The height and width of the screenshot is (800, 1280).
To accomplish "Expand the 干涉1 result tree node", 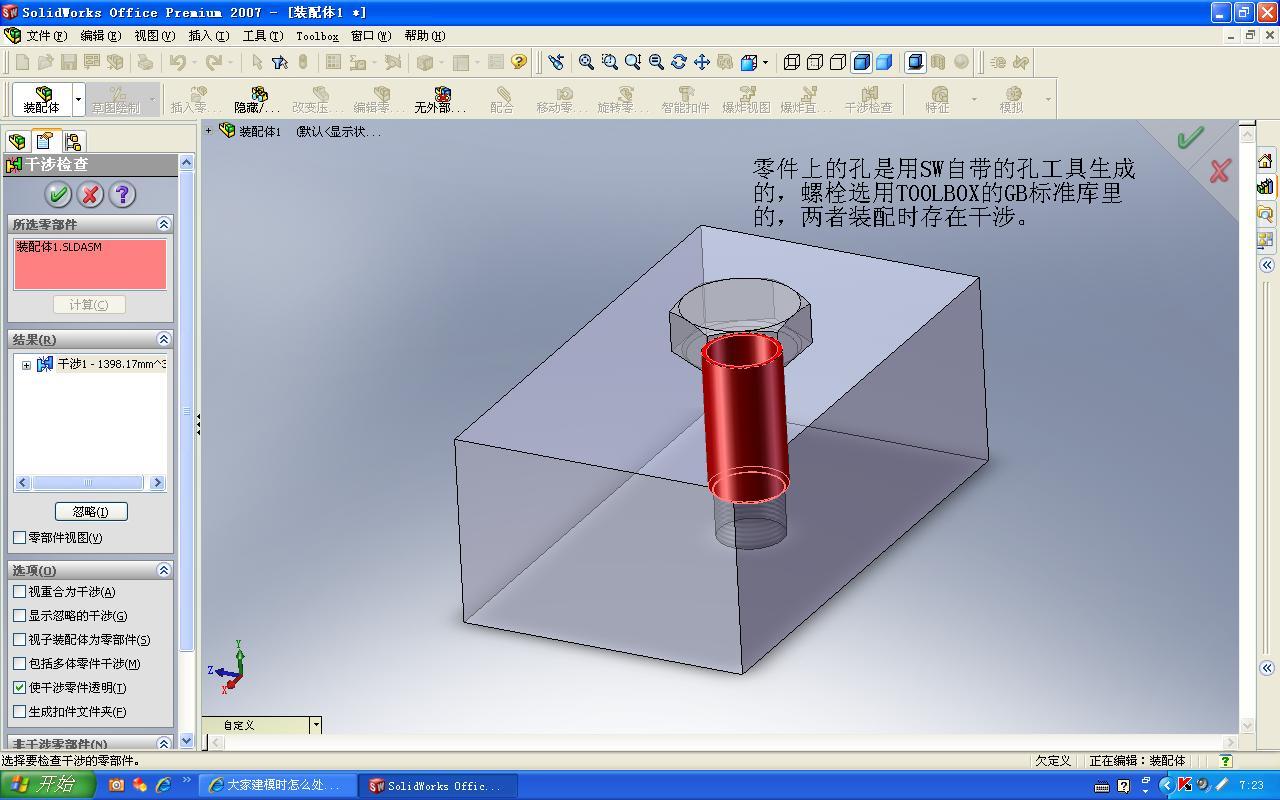I will pos(26,365).
